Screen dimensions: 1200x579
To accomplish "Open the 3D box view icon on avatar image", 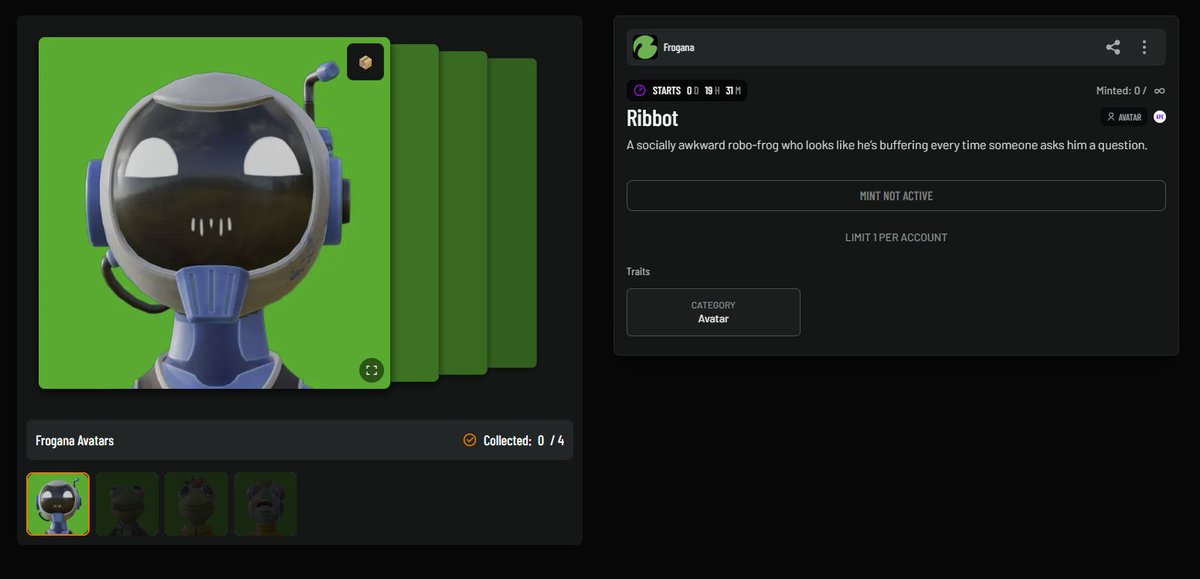I will [x=365, y=63].
